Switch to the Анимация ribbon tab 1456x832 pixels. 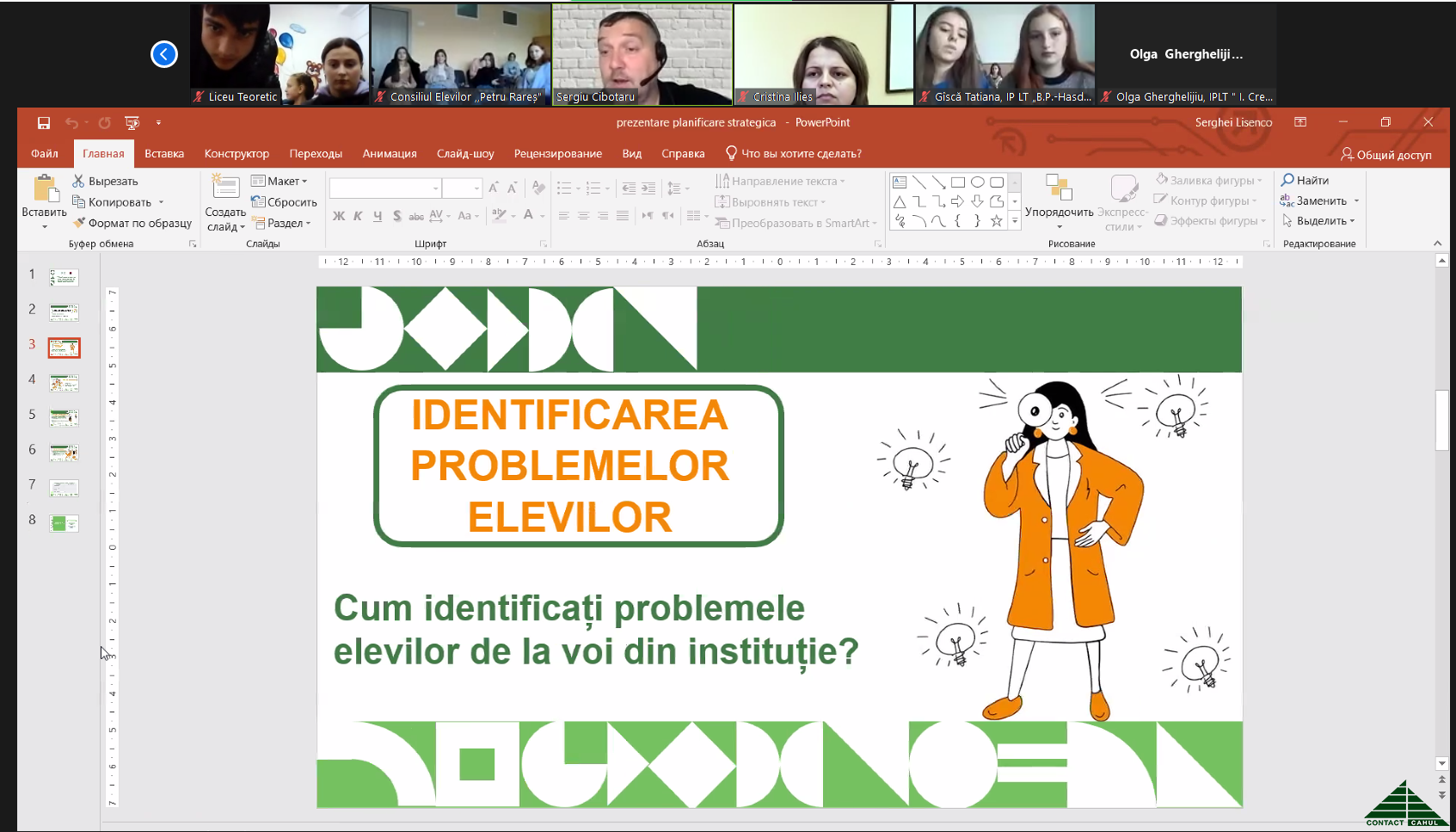pyautogui.click(x=390, y=154)
